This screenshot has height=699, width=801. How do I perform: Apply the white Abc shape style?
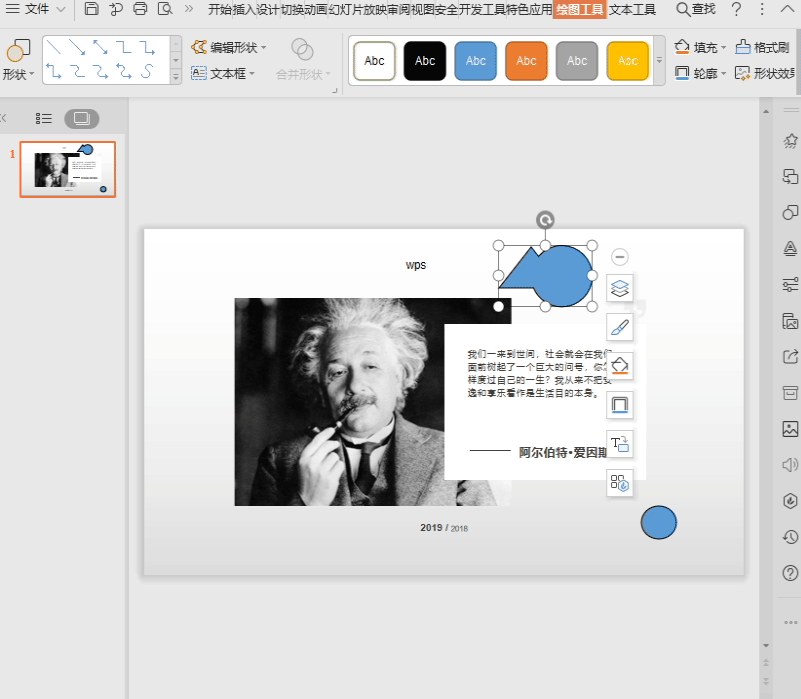[374, 61]
